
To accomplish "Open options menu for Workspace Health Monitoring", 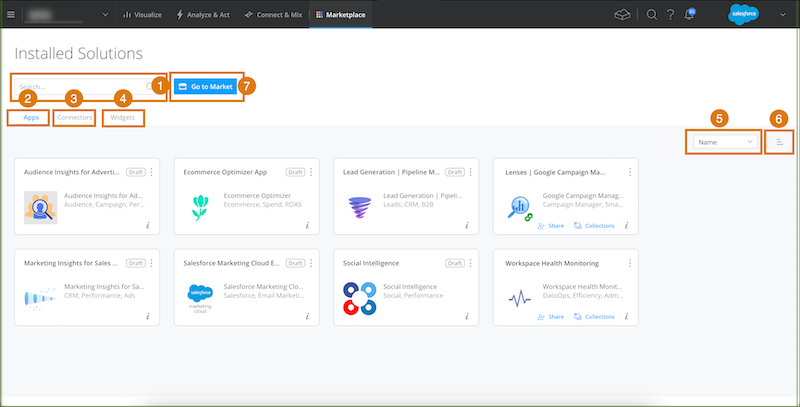I will pos(630,263).
